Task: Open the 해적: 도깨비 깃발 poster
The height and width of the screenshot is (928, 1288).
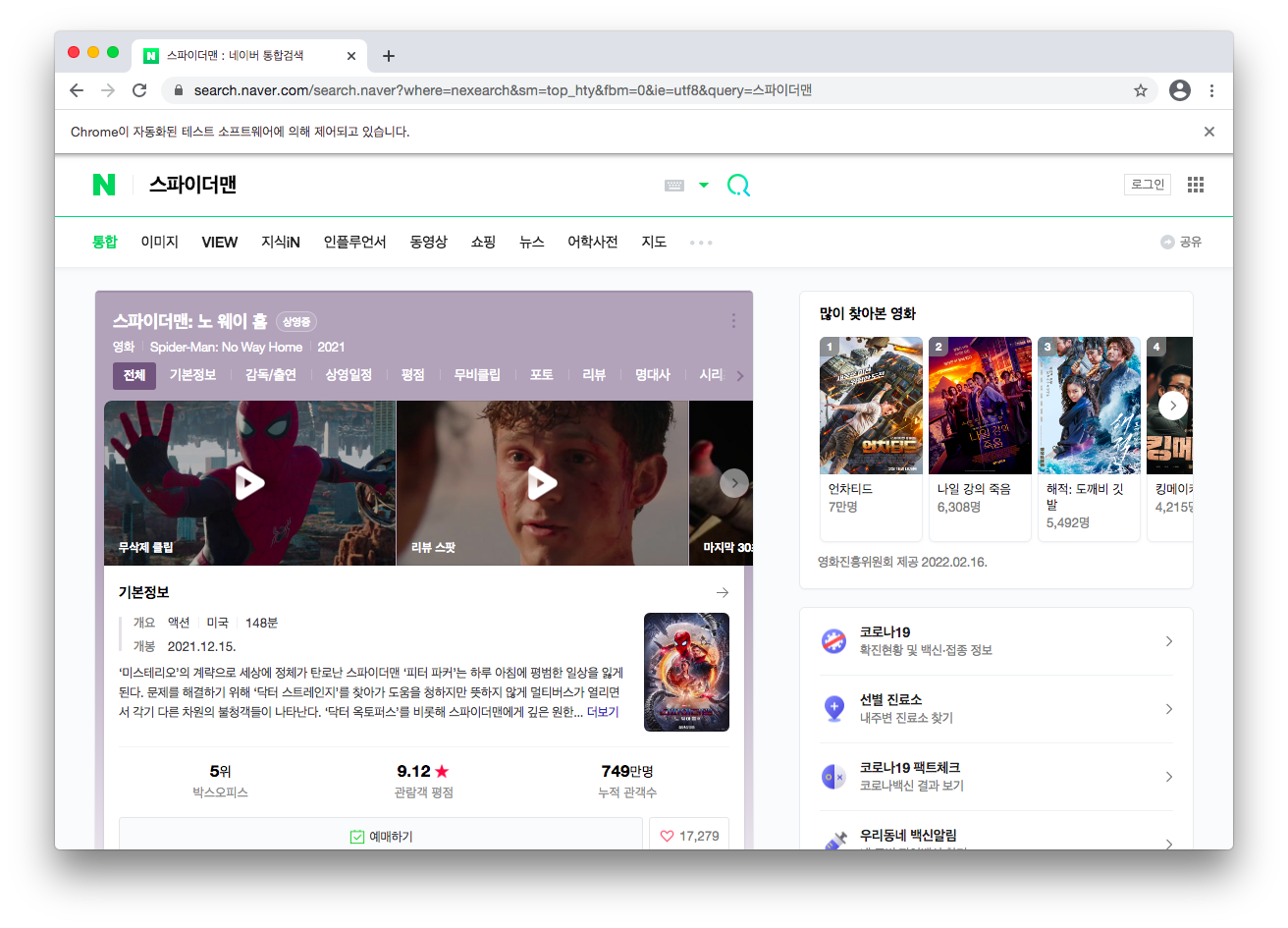Action: pos(1089,406)
